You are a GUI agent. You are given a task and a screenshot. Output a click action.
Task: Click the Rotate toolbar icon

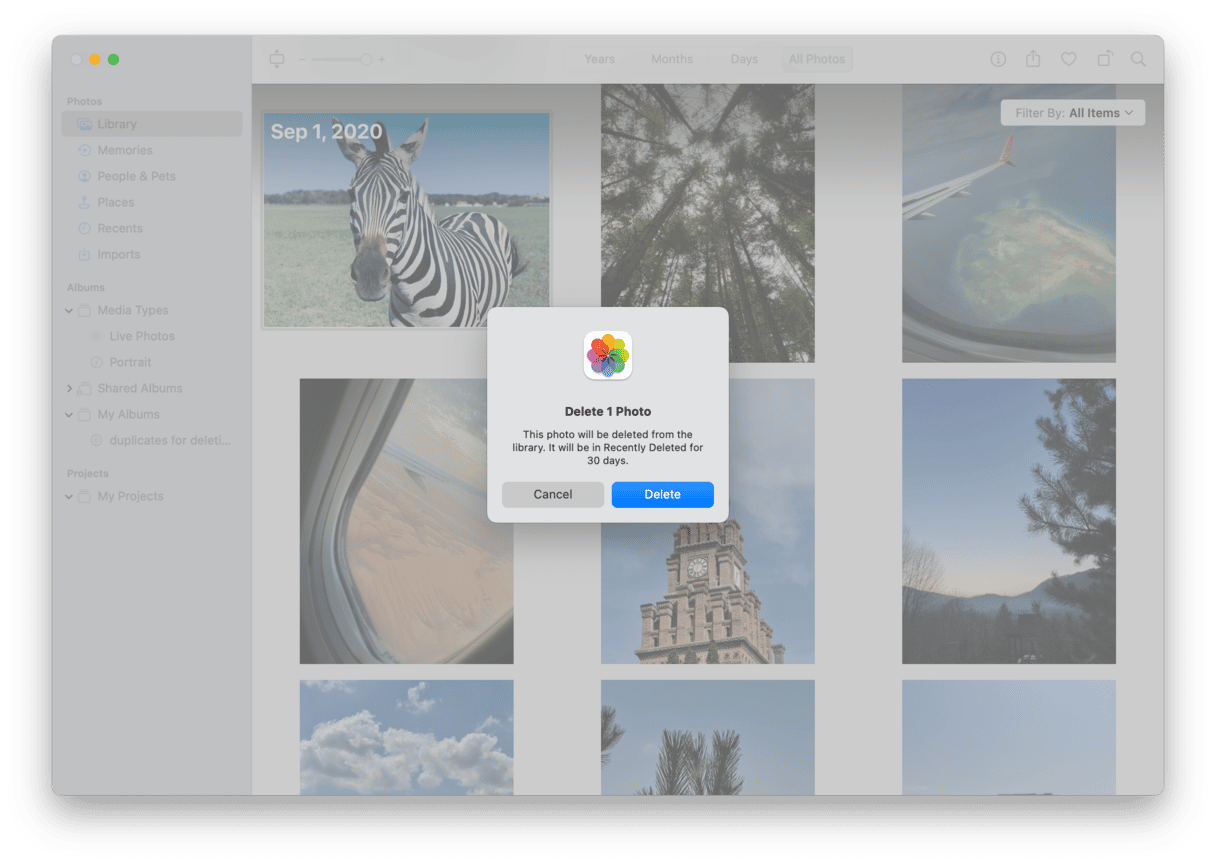point(1104,59)
